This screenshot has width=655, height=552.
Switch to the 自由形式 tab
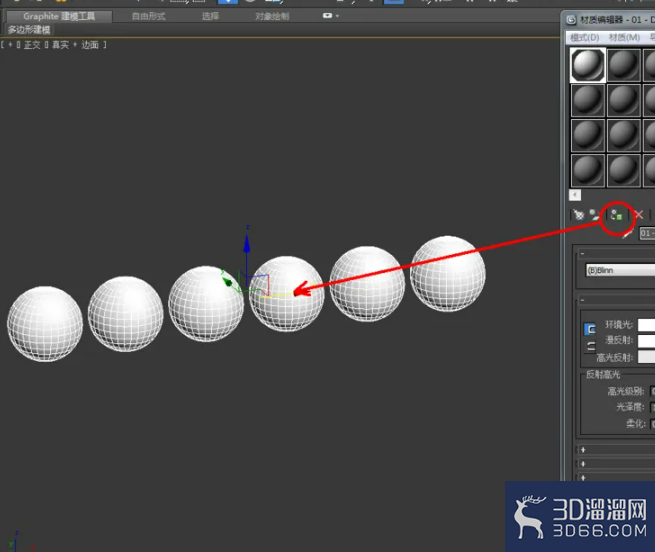148,16
